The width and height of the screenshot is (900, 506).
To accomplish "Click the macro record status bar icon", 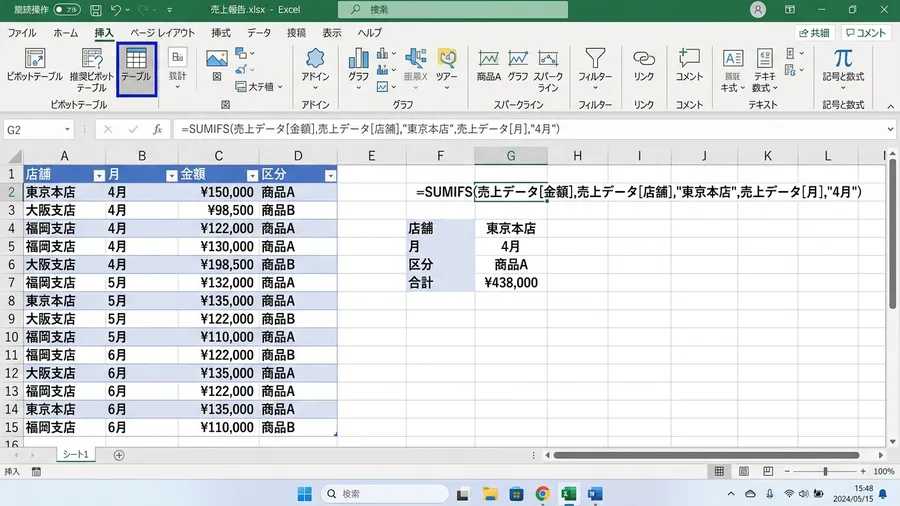I will point(36,472).
